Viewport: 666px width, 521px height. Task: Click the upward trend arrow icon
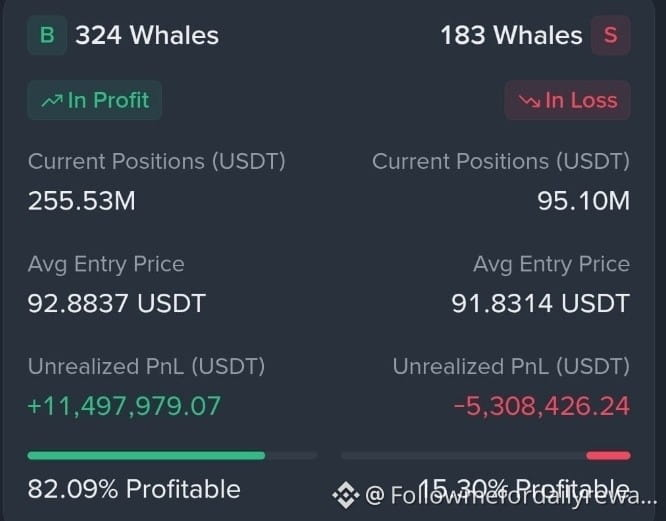pos(52,101)
